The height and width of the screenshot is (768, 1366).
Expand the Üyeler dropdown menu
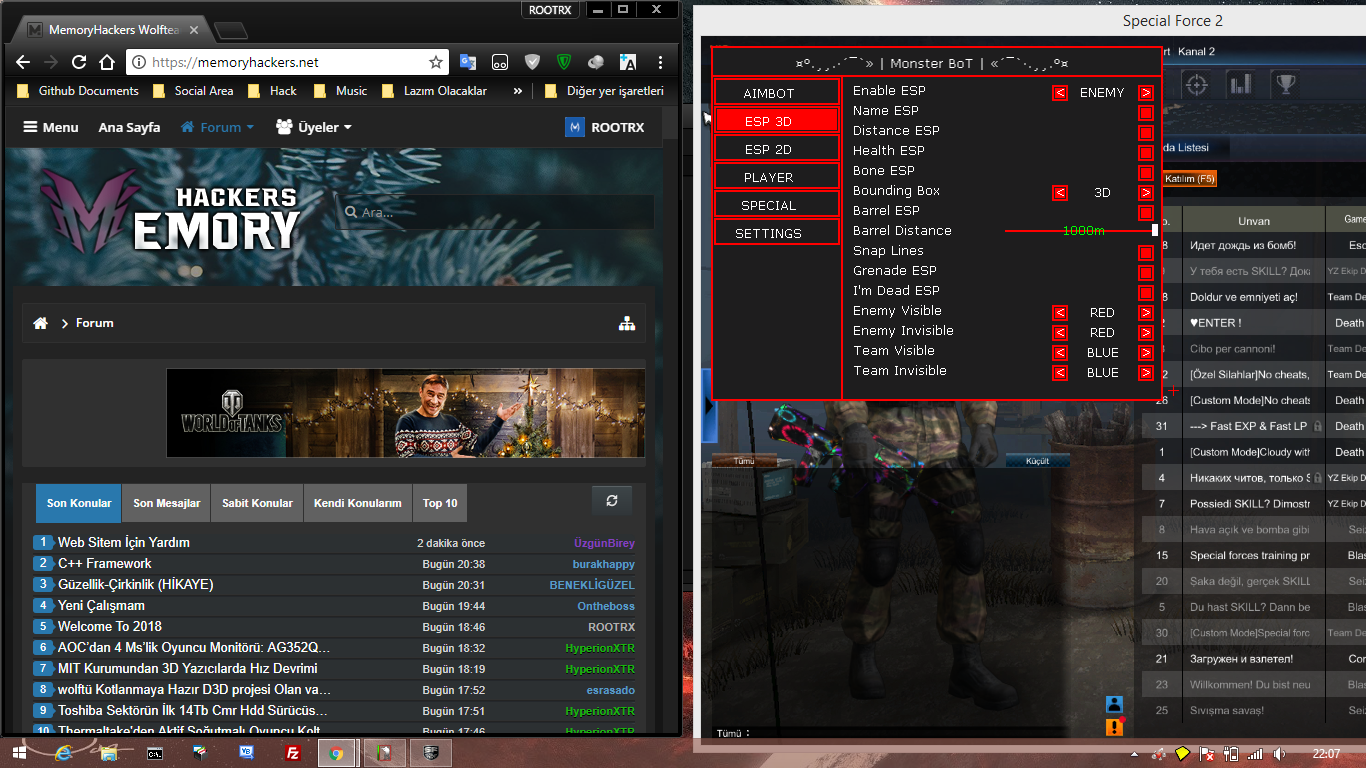(x=314, y=127)
